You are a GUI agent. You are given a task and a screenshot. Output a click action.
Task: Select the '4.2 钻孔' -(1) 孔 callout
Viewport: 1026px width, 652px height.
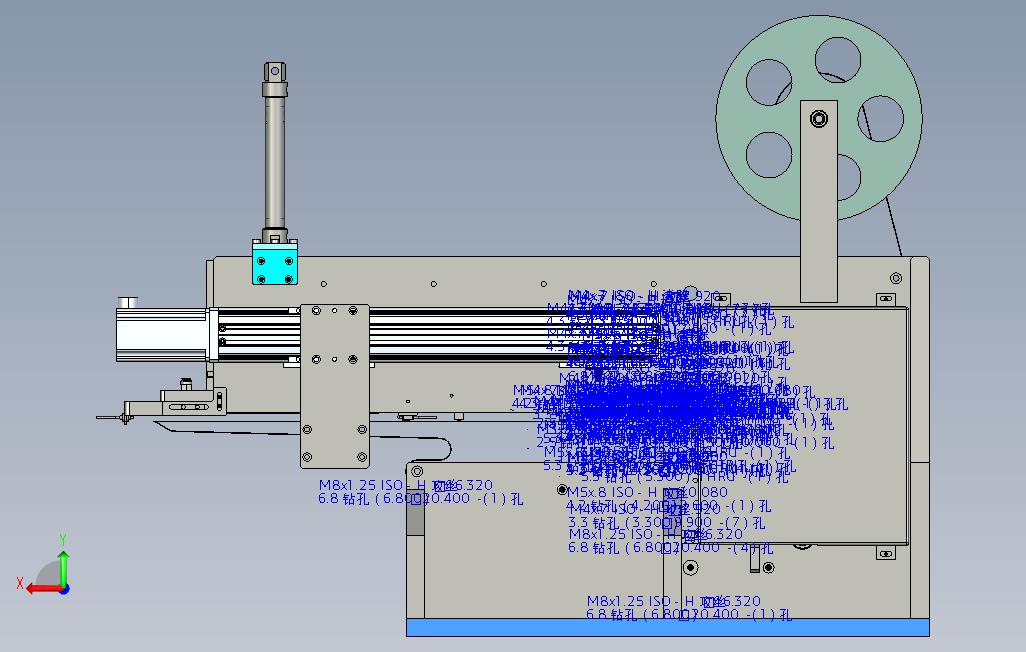pyautogui.click(x=669, y=506)
